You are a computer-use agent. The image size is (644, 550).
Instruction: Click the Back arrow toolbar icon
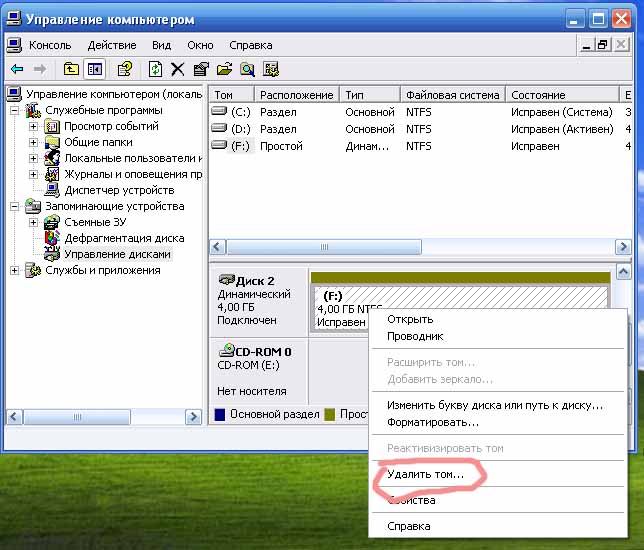(17, 69)
